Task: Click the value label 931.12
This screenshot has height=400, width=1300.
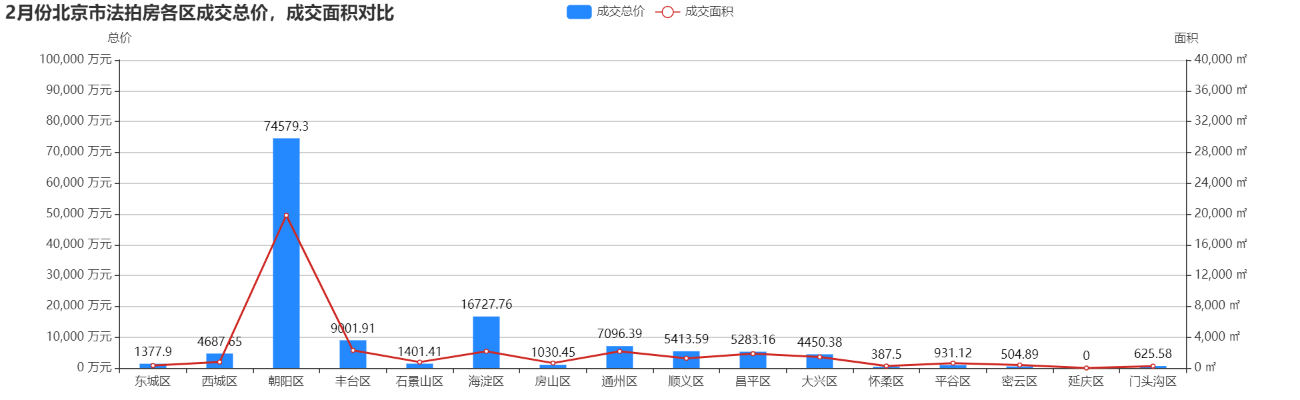Action: point(953,353)
